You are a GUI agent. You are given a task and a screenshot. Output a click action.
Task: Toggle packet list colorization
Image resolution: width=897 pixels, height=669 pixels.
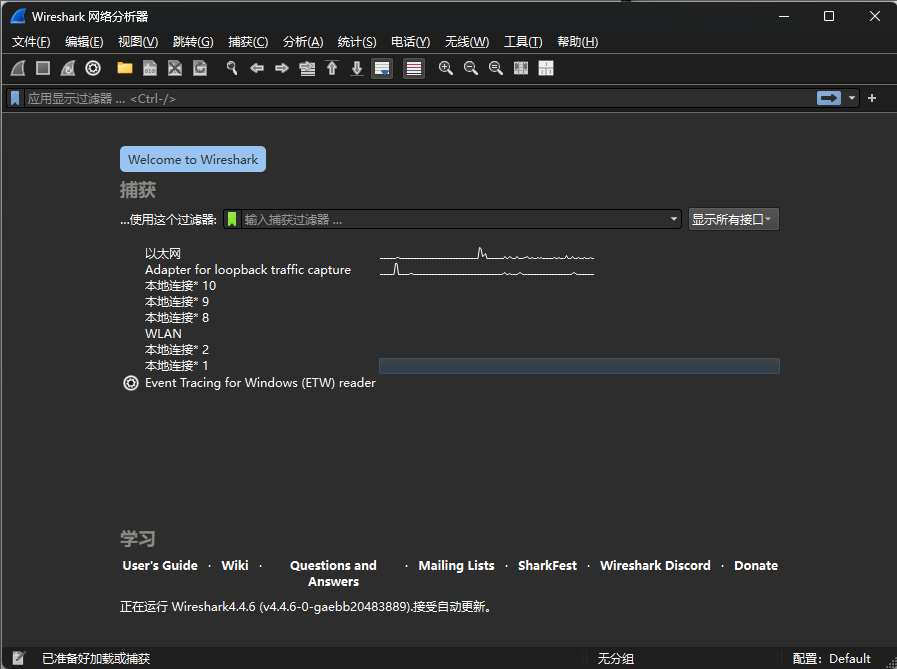coord(414,69)
